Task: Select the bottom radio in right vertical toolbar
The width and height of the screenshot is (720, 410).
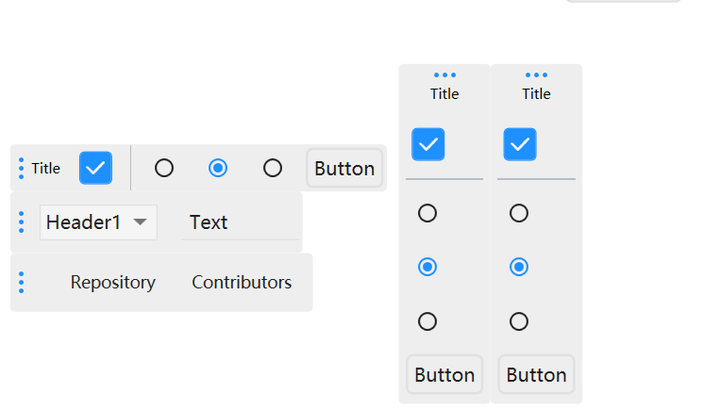Action: tap(519, 321)
